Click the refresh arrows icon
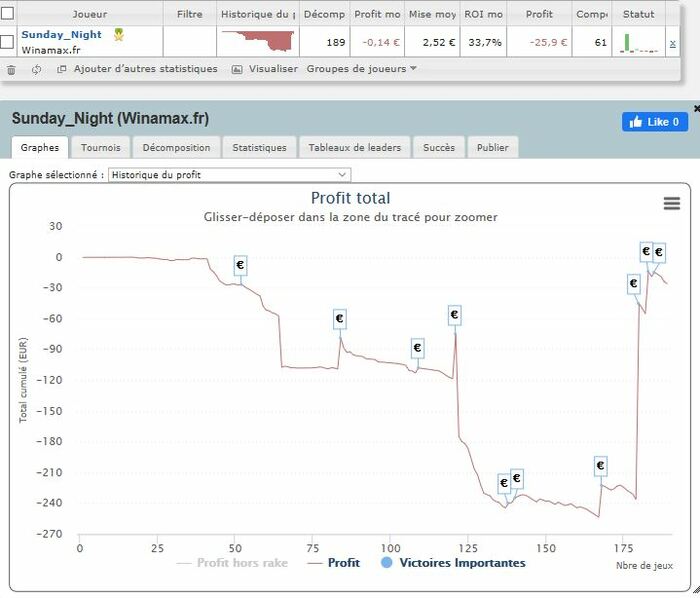 36,69
